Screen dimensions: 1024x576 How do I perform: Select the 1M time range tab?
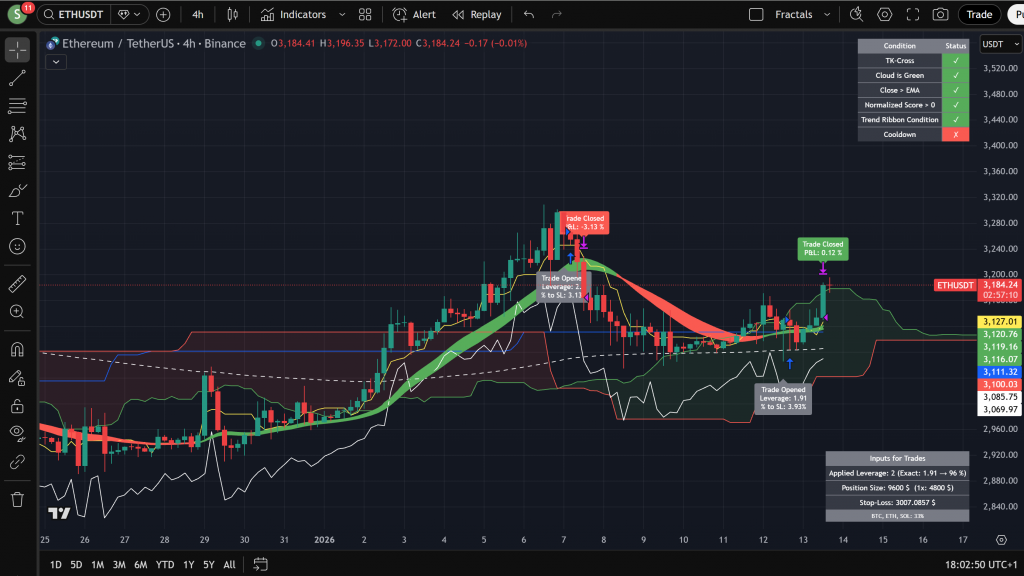(98, 564)
